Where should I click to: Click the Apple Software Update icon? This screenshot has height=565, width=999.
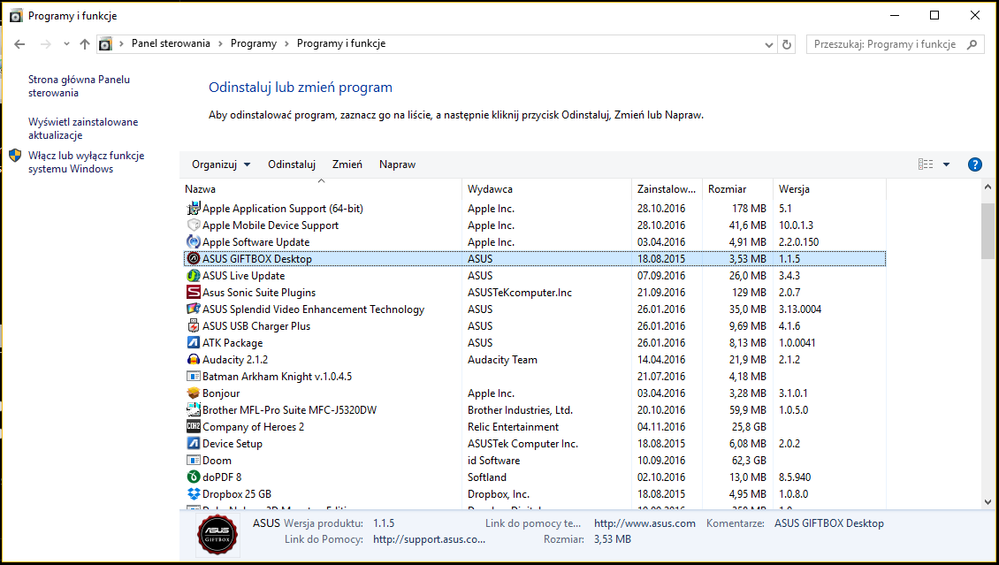coord(193,242)
